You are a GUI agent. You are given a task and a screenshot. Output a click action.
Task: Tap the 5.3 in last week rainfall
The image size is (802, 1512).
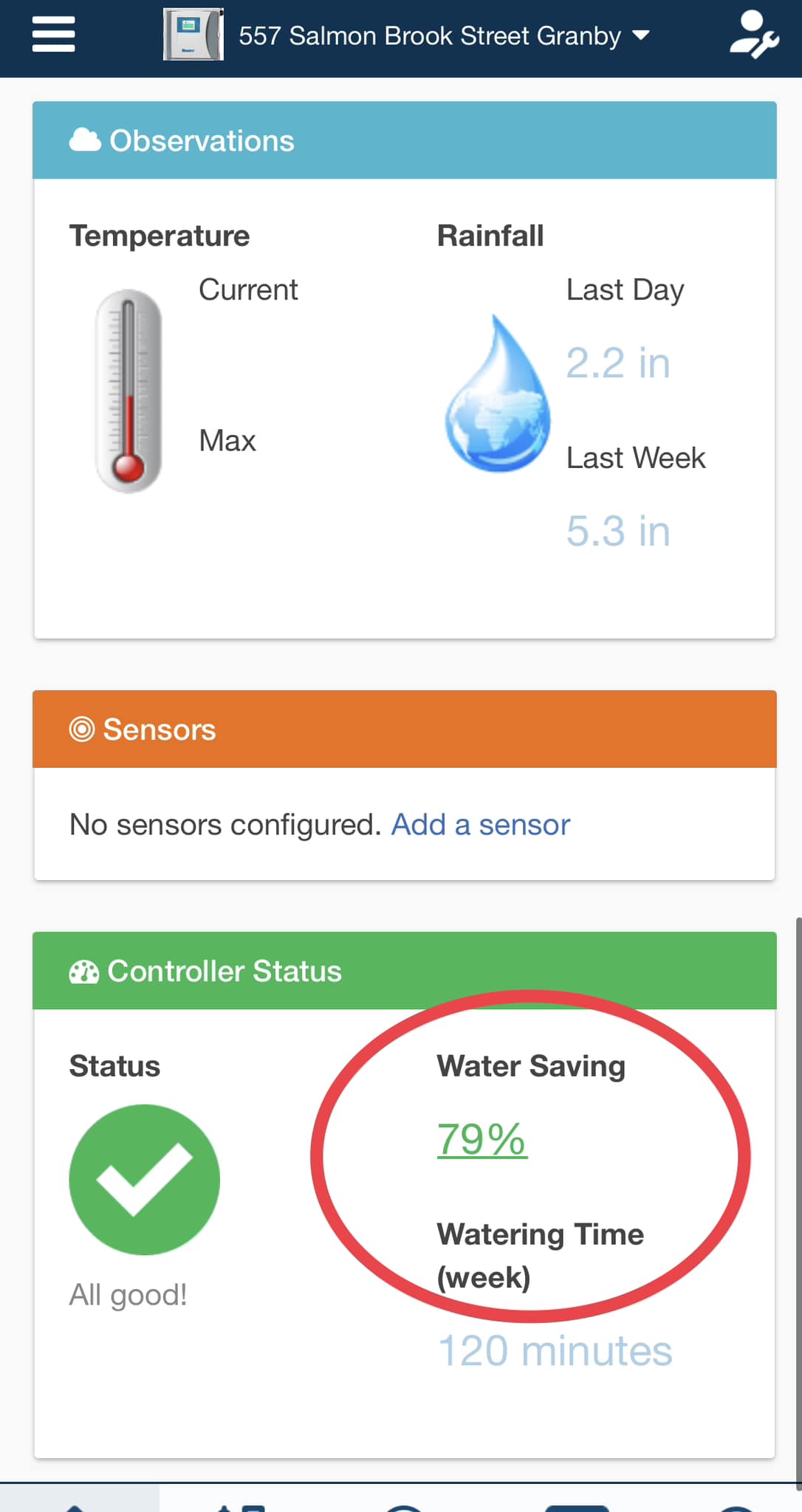[618, 531]
